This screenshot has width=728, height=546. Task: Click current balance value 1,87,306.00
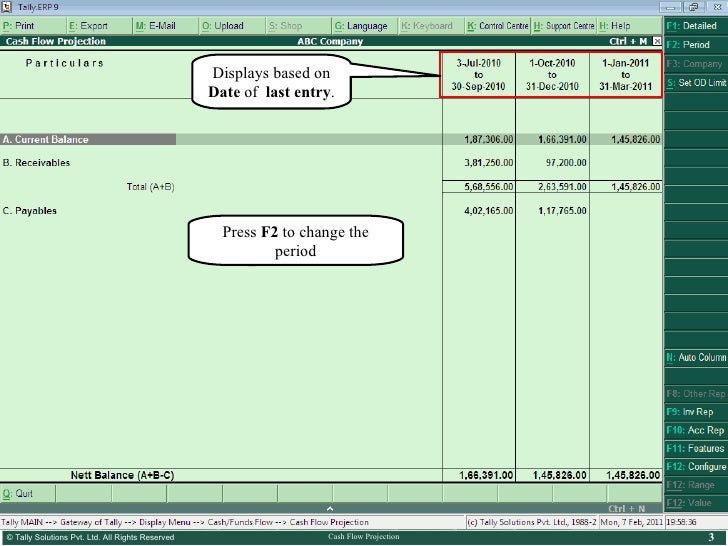(489, 139)
